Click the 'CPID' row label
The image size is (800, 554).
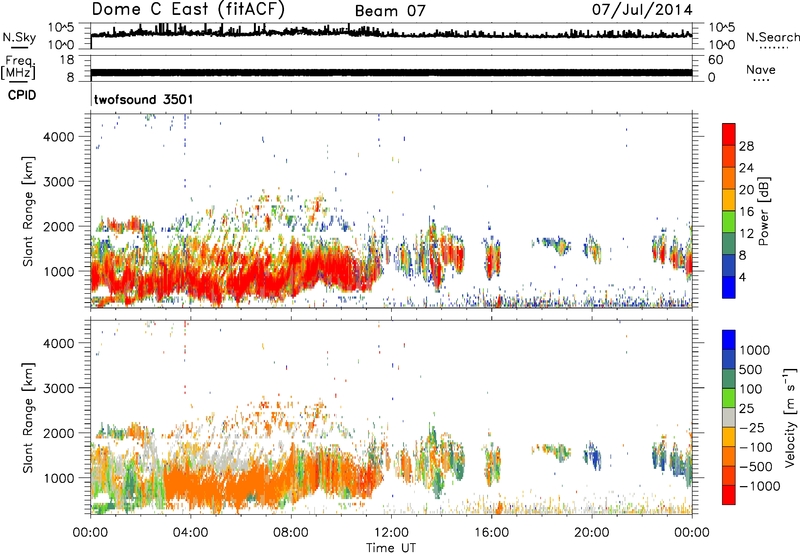click(x=22, y=95)
